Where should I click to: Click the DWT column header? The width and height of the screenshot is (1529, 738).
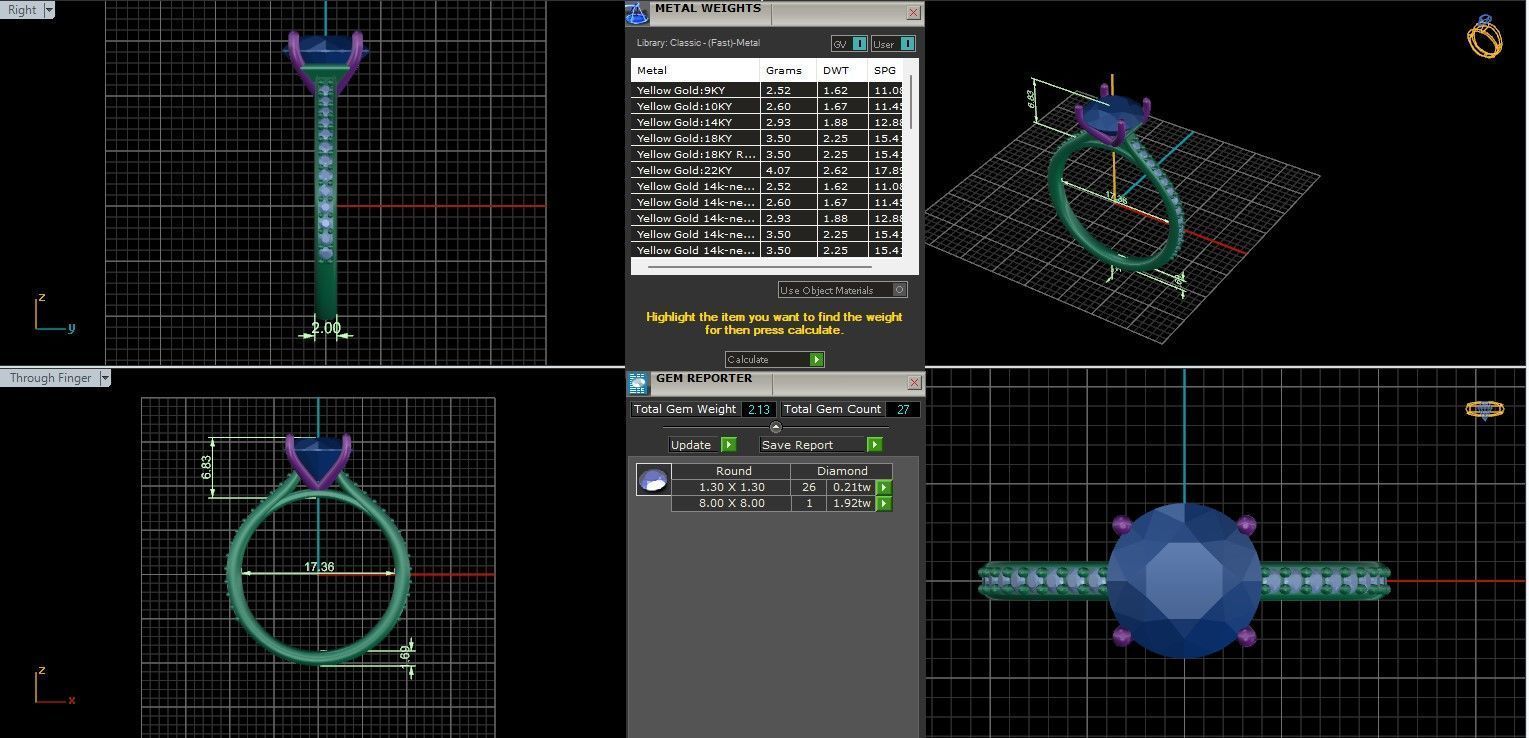click(x=842, y=71)
